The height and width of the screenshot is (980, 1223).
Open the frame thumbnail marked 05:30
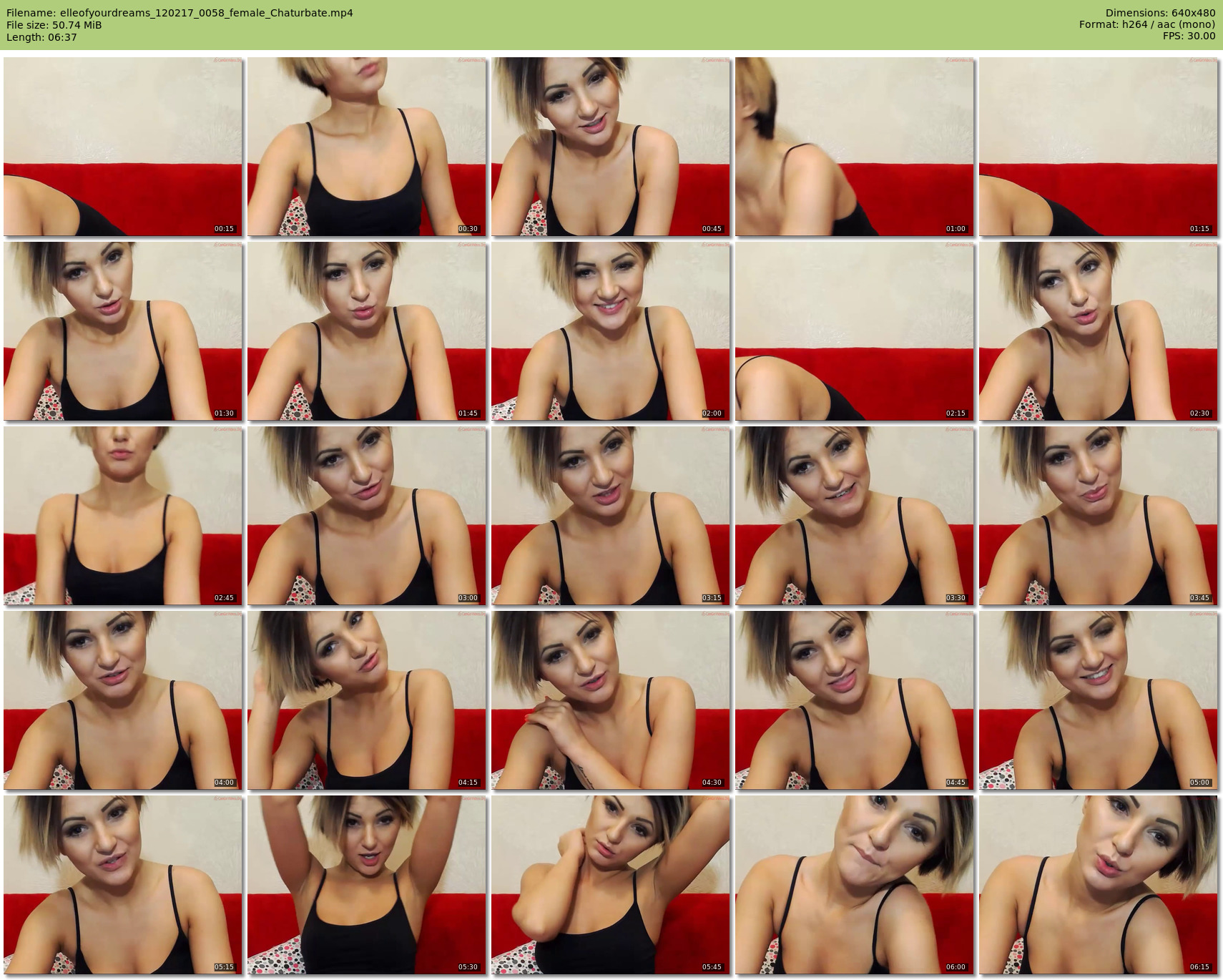point(367,885)
